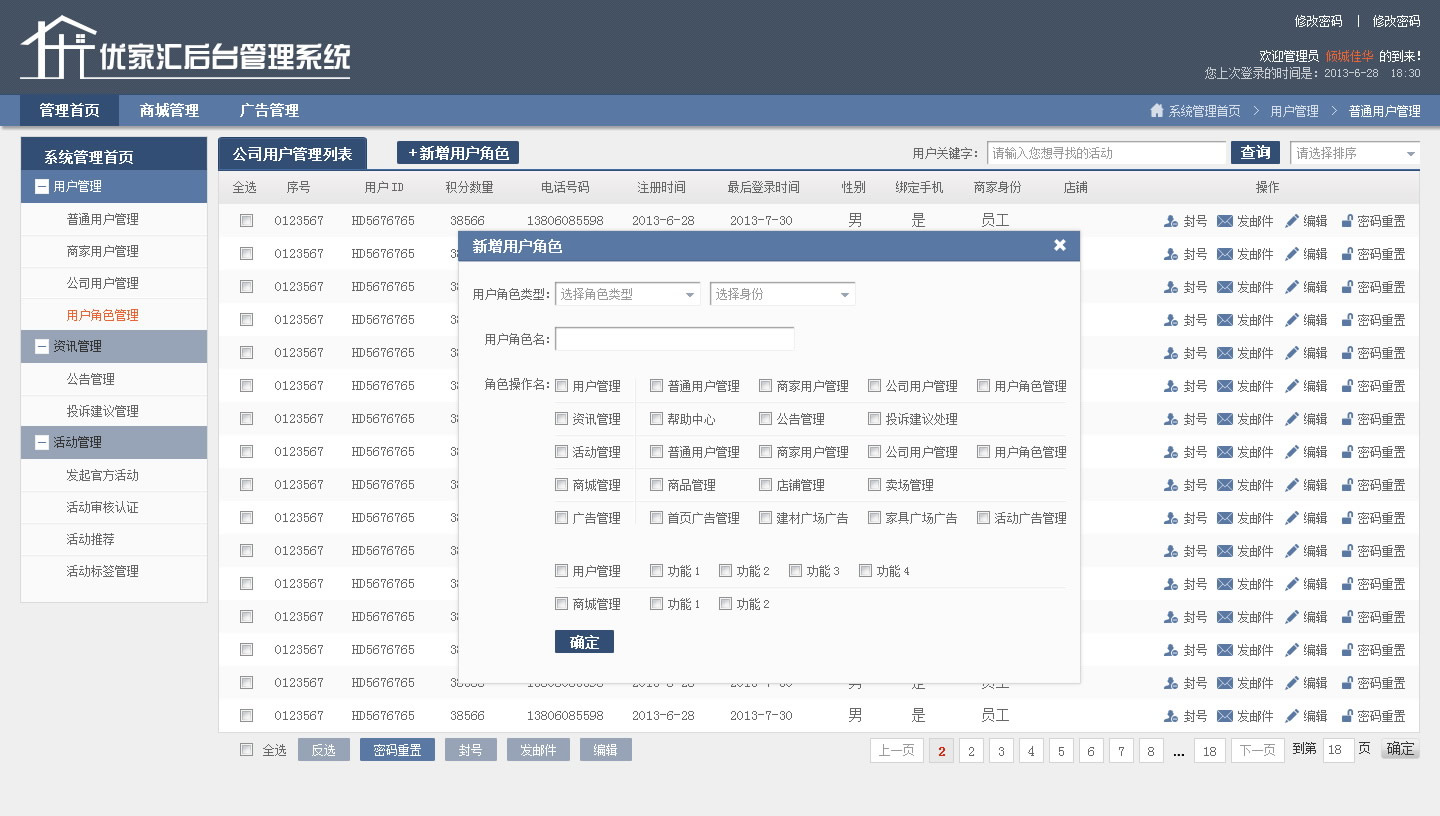1440x816 pixels.
Task: Click the 发邮件 envelope icon in the first row
Action: coord(1225,221)
